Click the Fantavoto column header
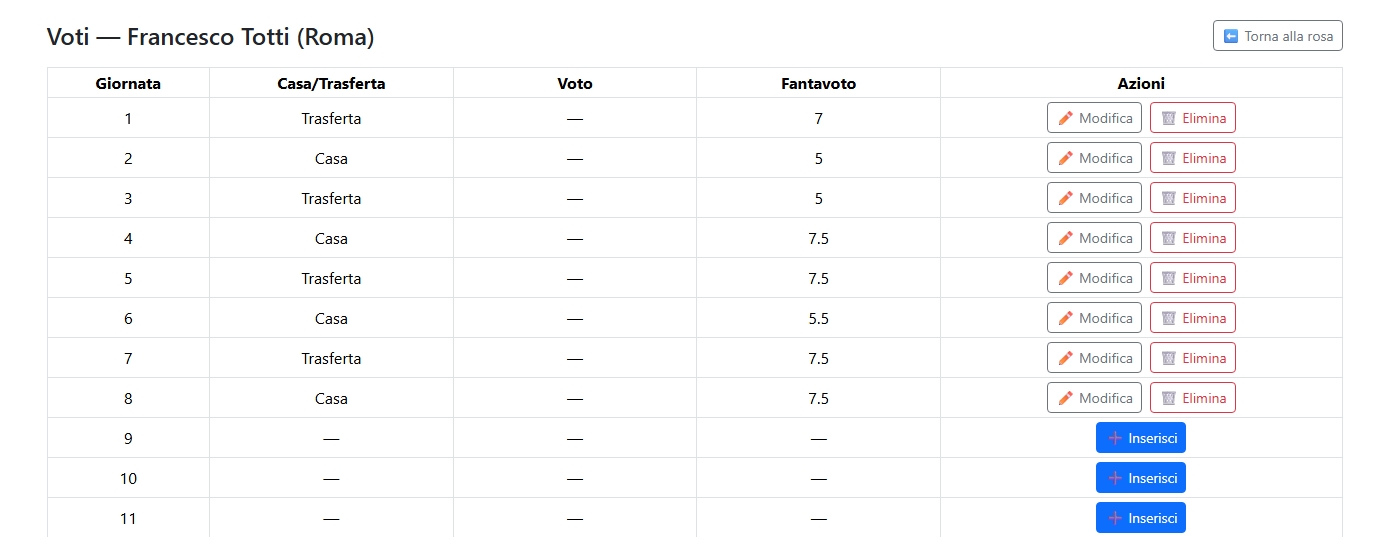Screen dimensions: 1381x537 (x=818, y=84)
